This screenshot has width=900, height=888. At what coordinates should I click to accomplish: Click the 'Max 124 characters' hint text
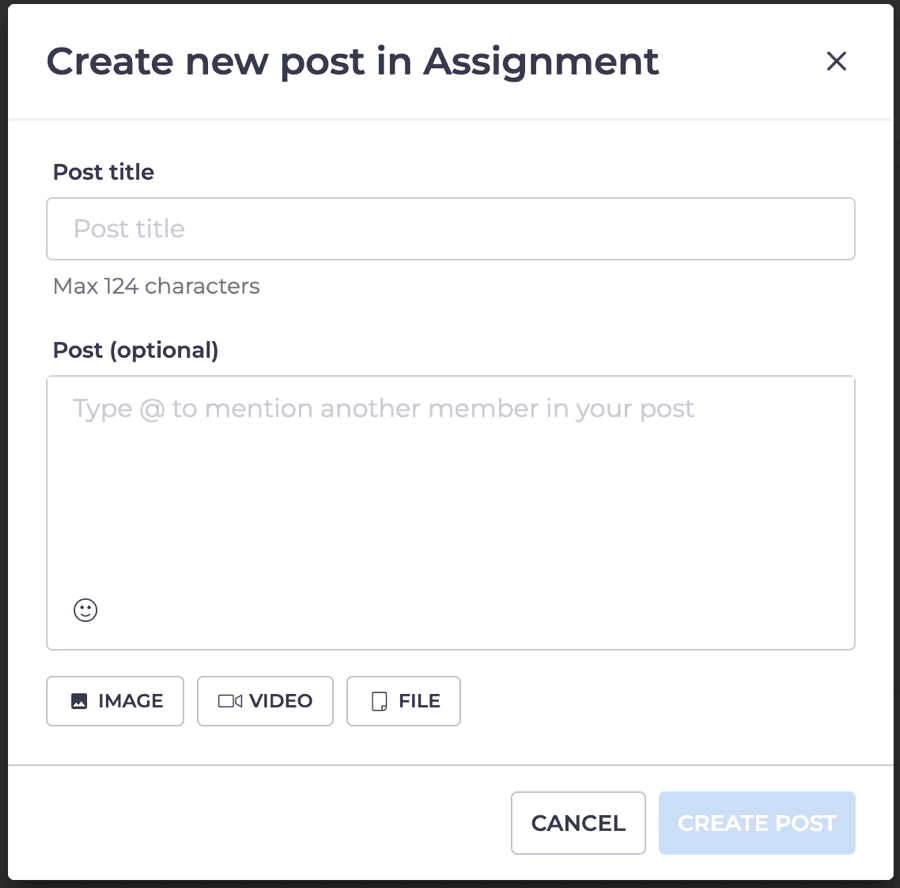[x=156, y=286]
